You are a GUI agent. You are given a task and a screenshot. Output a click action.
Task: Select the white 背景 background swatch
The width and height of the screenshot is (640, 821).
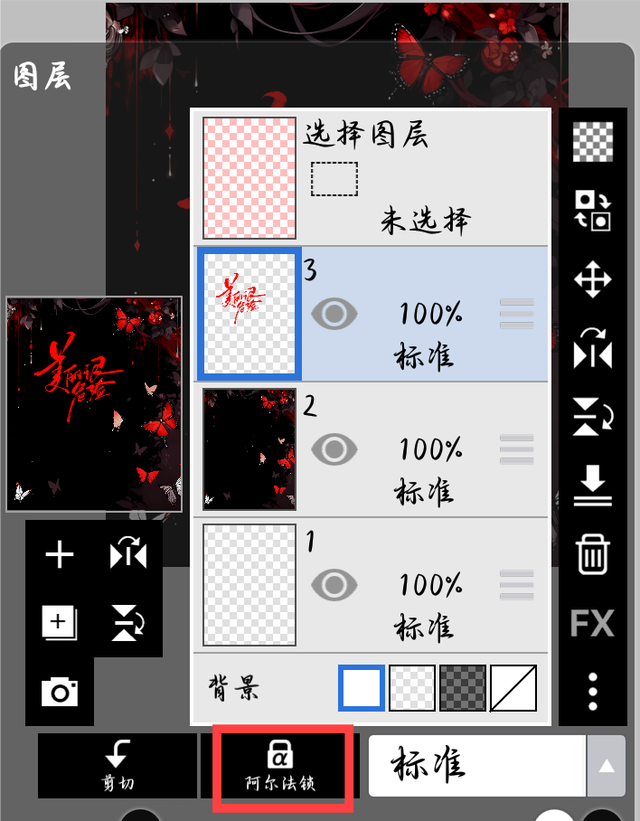click(361, 687)
